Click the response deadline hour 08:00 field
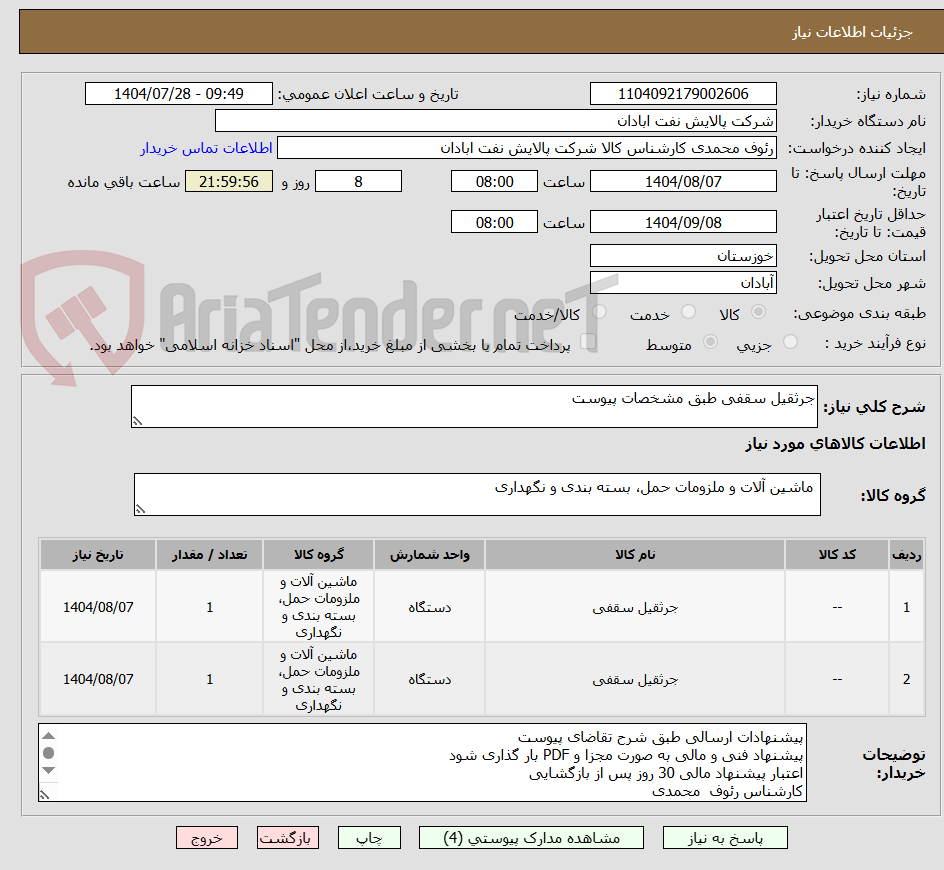 pos(494,181)
